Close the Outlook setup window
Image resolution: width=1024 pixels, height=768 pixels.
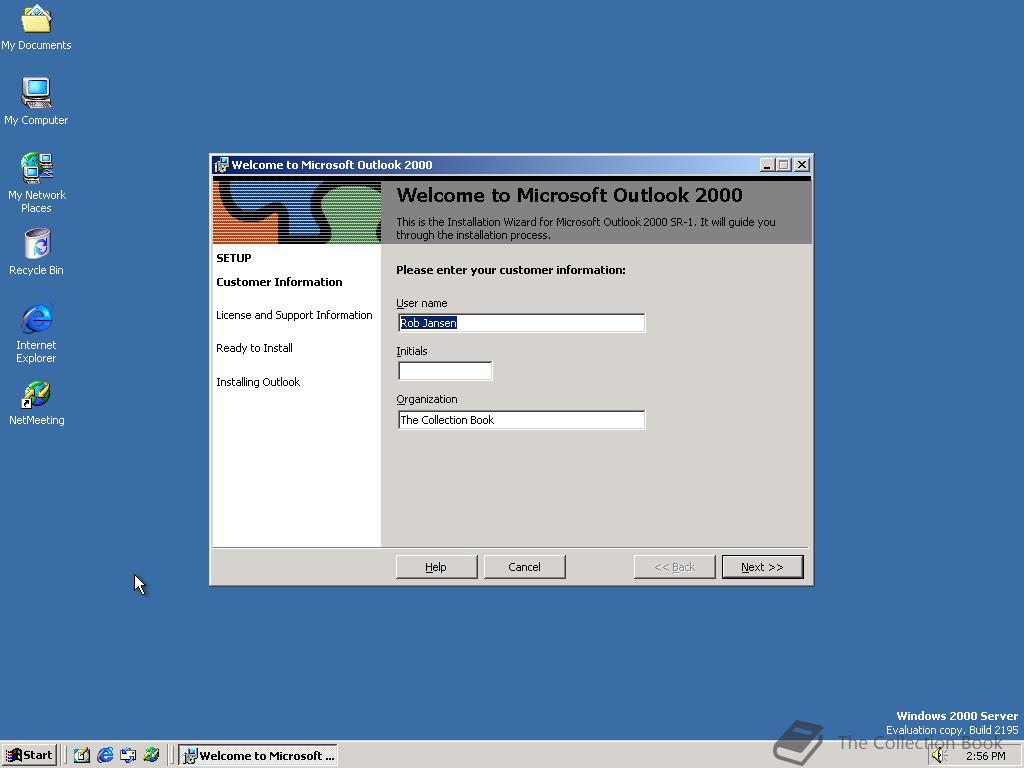click(x=802, y=165)
